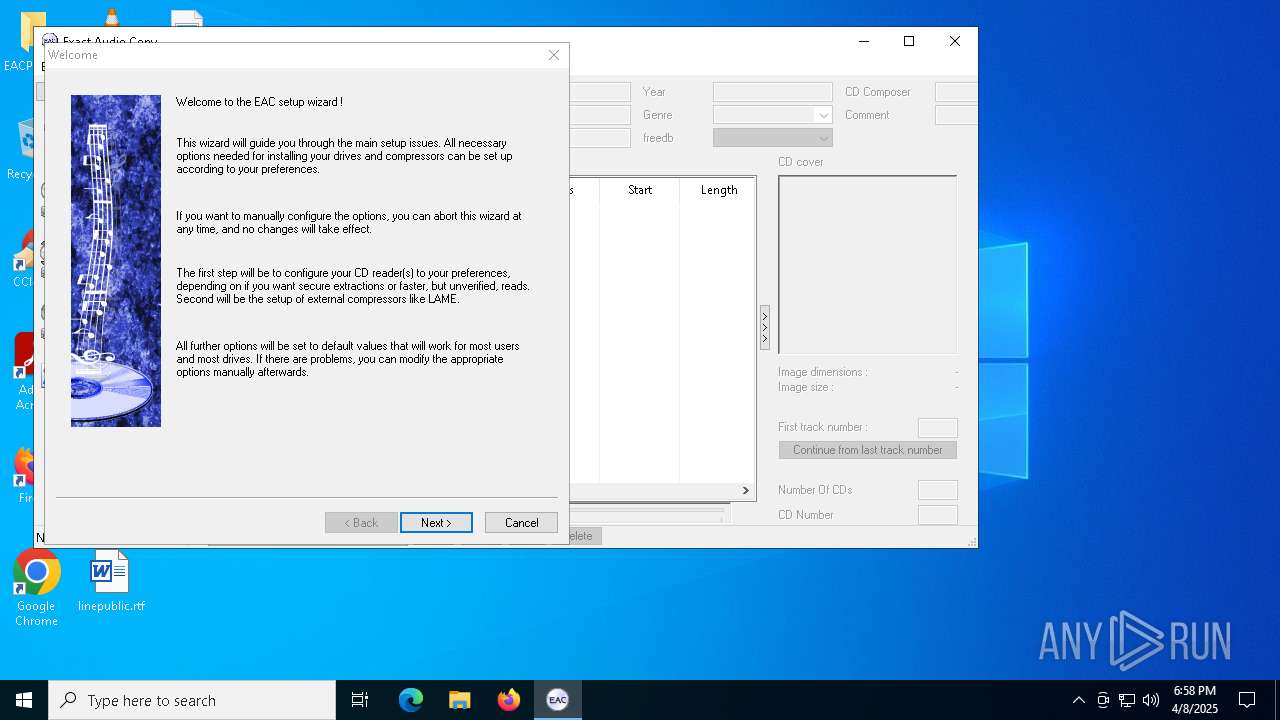
Task: Click the Year input field
Action: point(772,92)
